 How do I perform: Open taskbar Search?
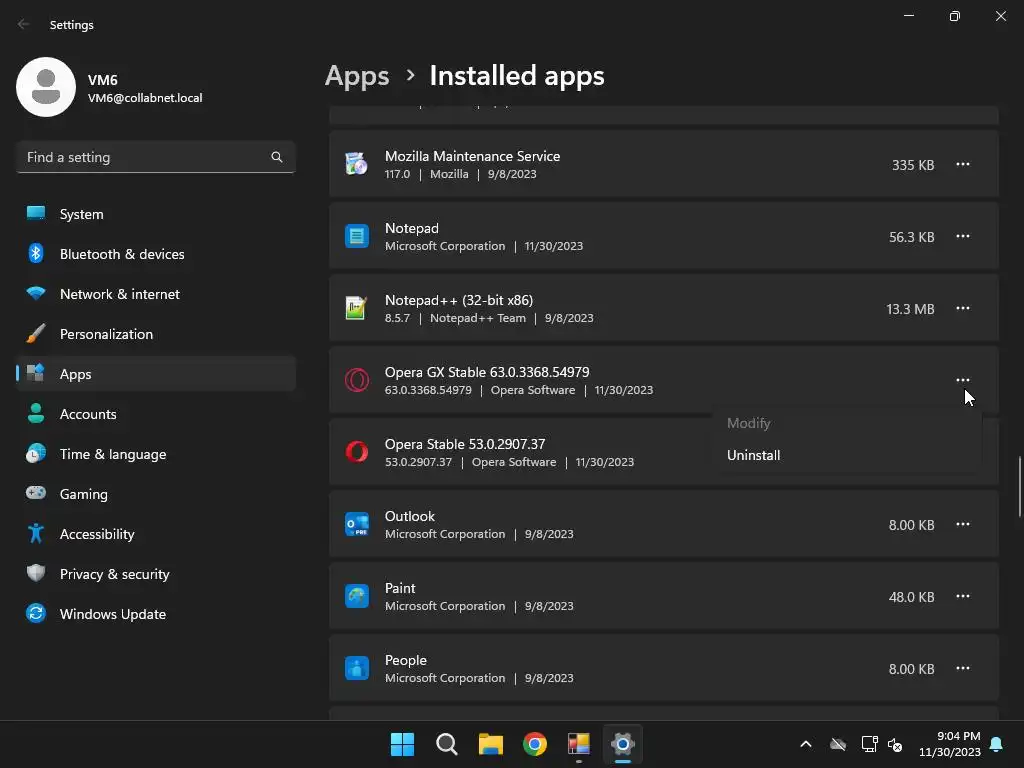point(447,744)
